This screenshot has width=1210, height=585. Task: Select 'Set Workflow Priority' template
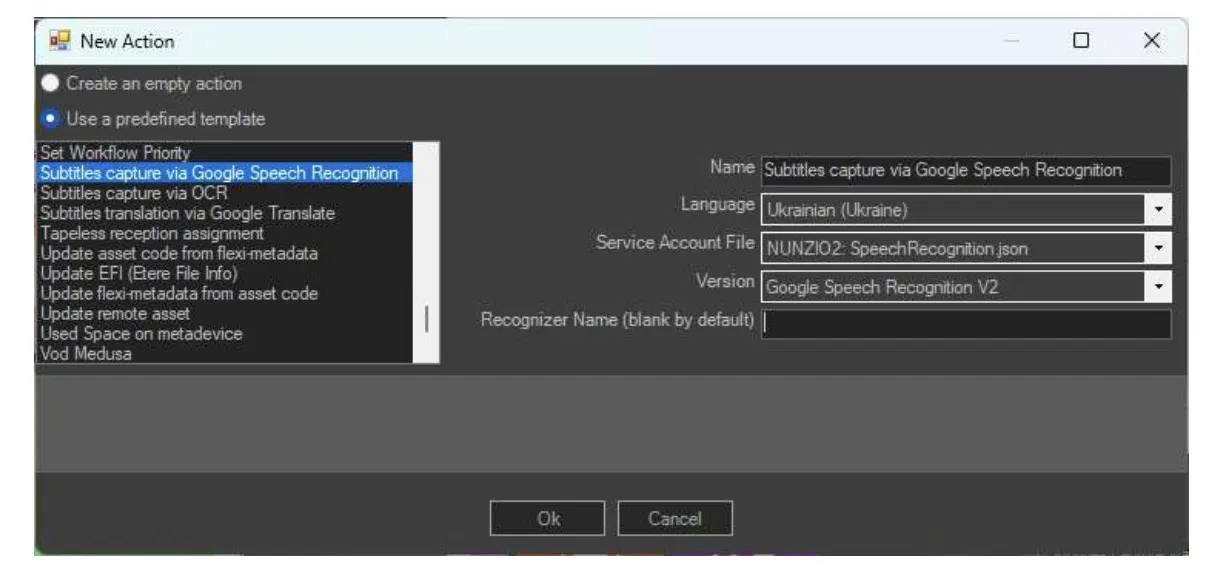(114, 153)
